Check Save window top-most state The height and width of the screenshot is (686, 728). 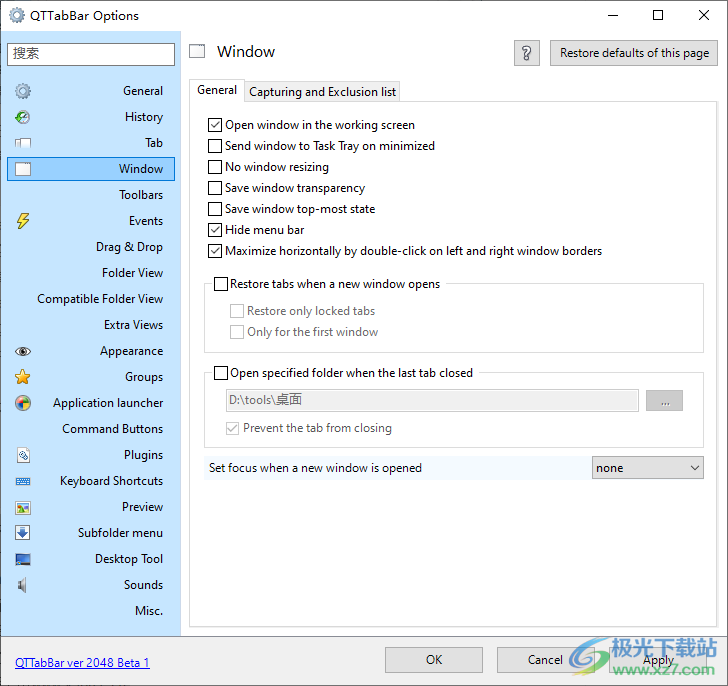[x=214, y=209]
